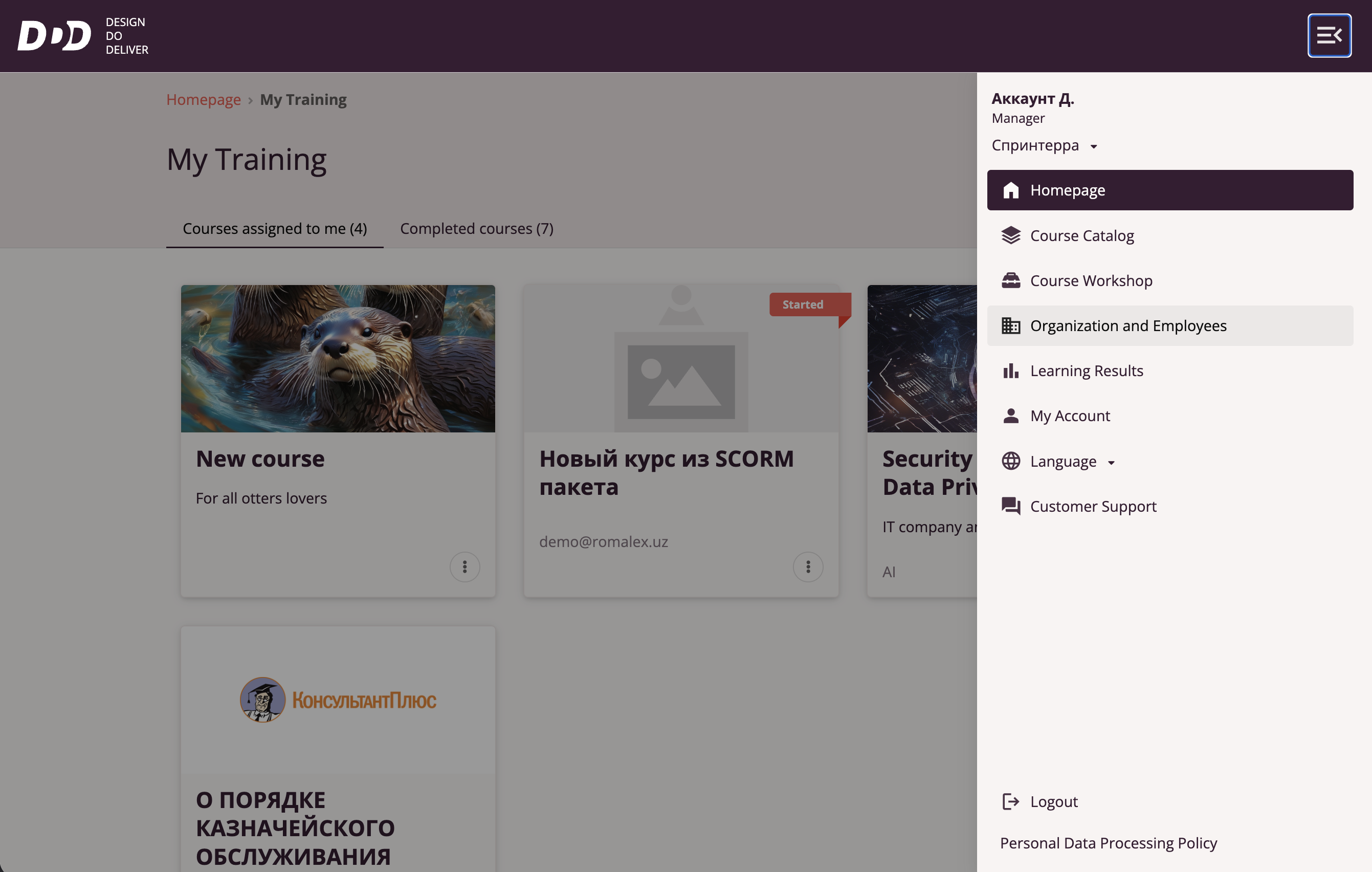Open Course Workshop in the side menu

click(x=1170, y=280)
